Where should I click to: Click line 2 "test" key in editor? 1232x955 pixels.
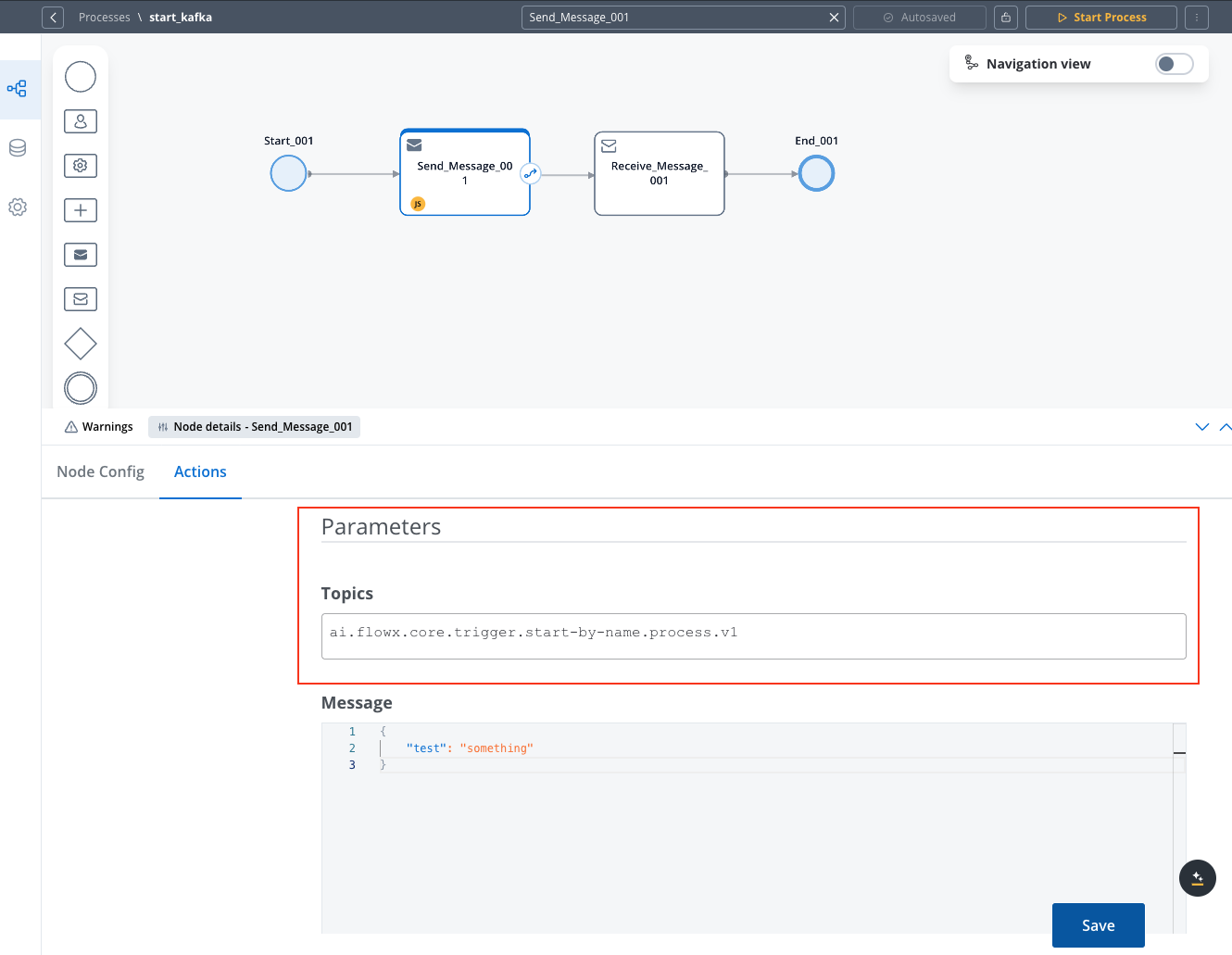click(426, 748)
